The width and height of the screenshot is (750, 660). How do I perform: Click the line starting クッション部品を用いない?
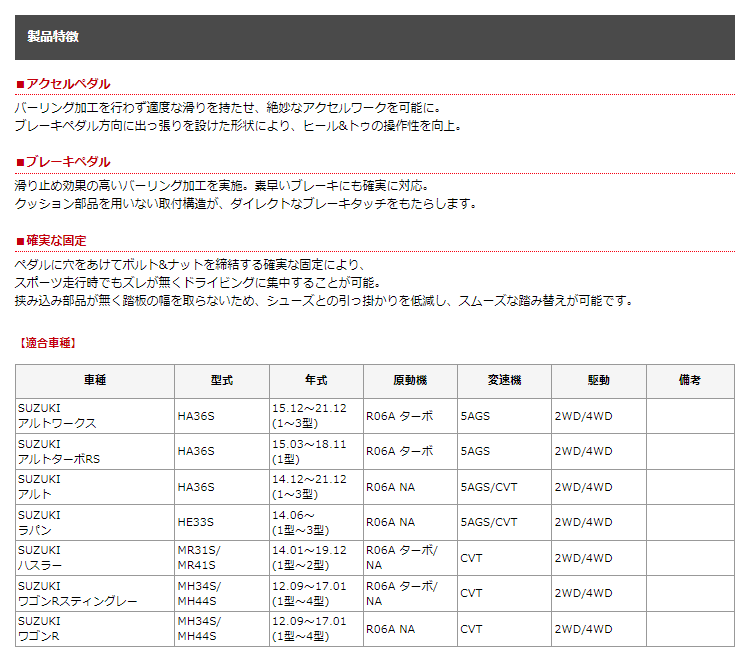[x=246, y=204]
